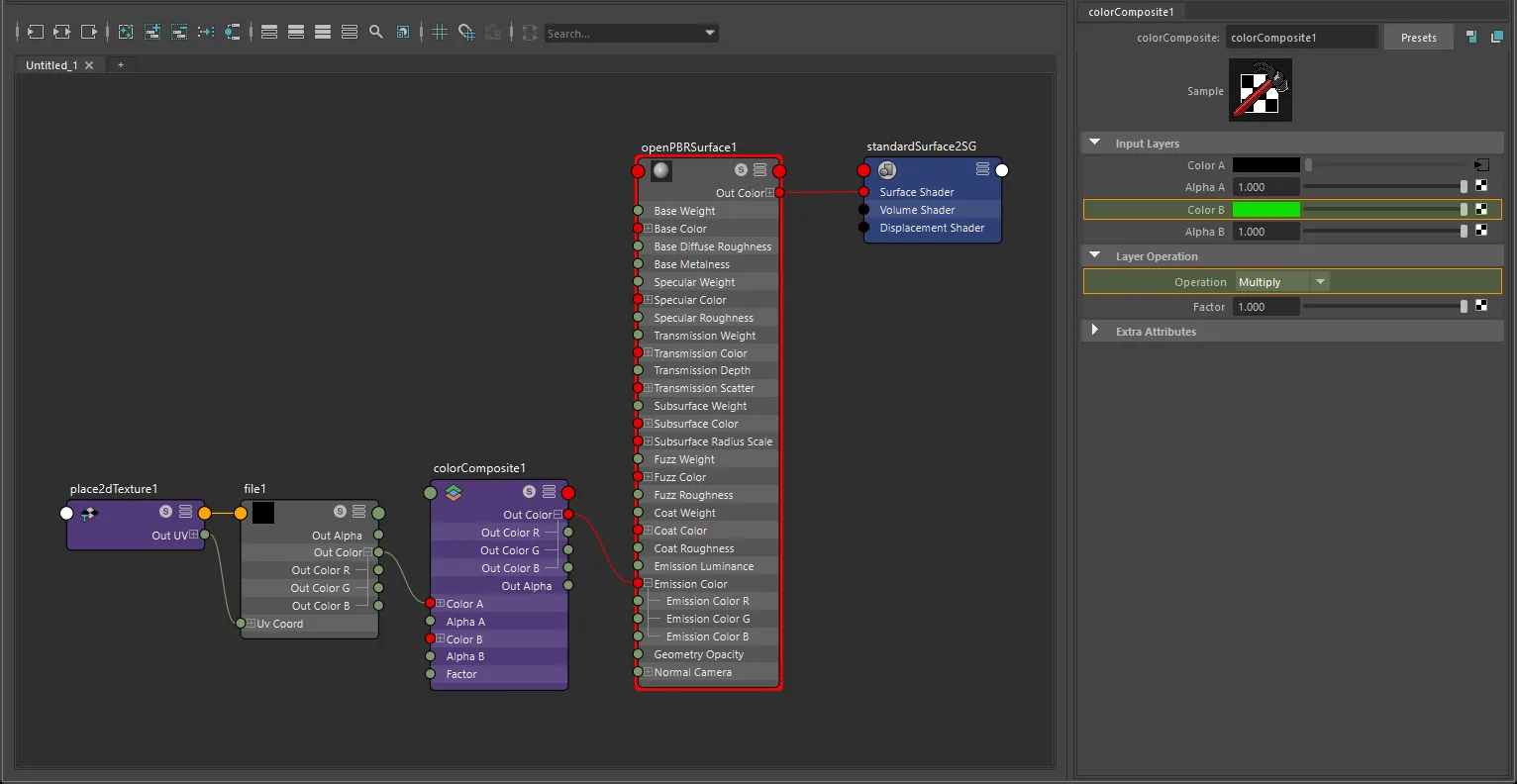Toggle snap to grid icon
Screen dimensions: 1517x784
tap(466, 32)
